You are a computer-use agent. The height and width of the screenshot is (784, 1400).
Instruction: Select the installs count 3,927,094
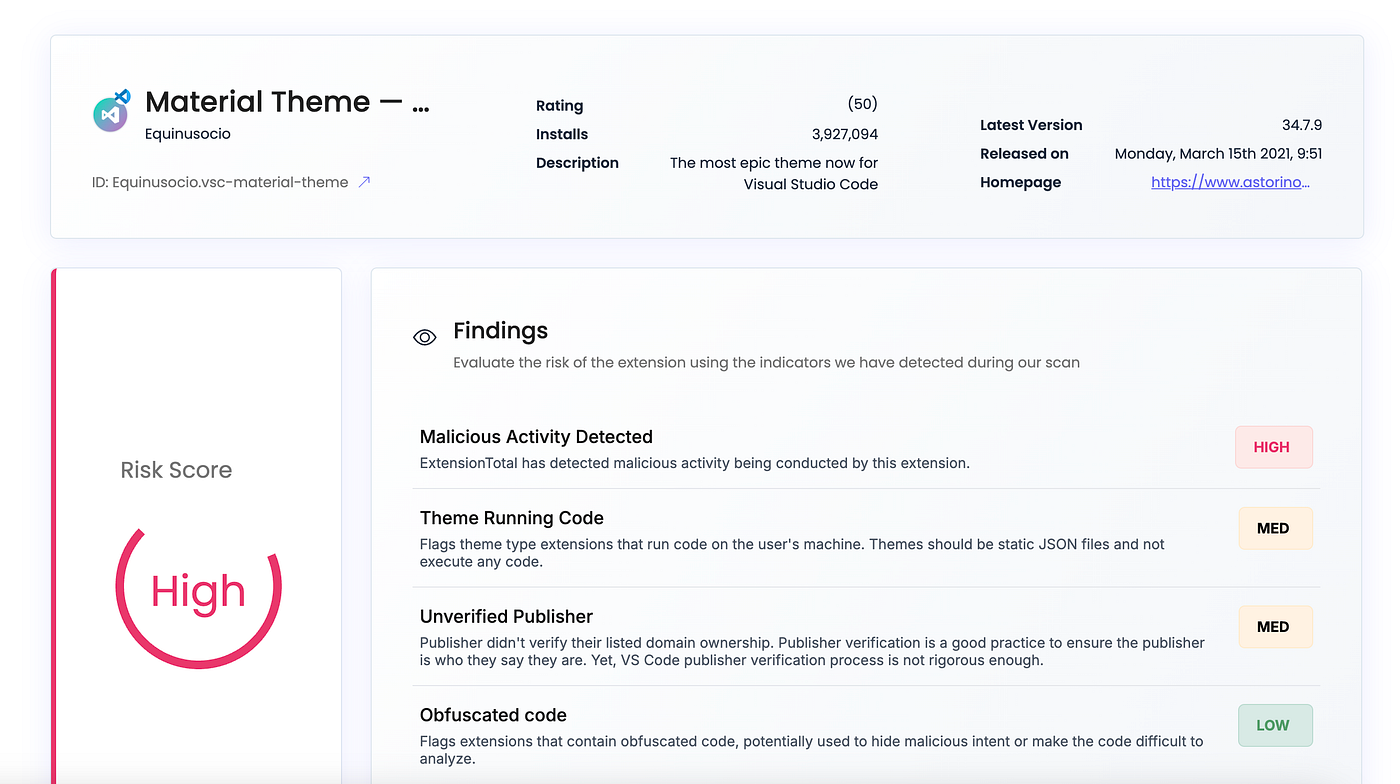point(845,134)
